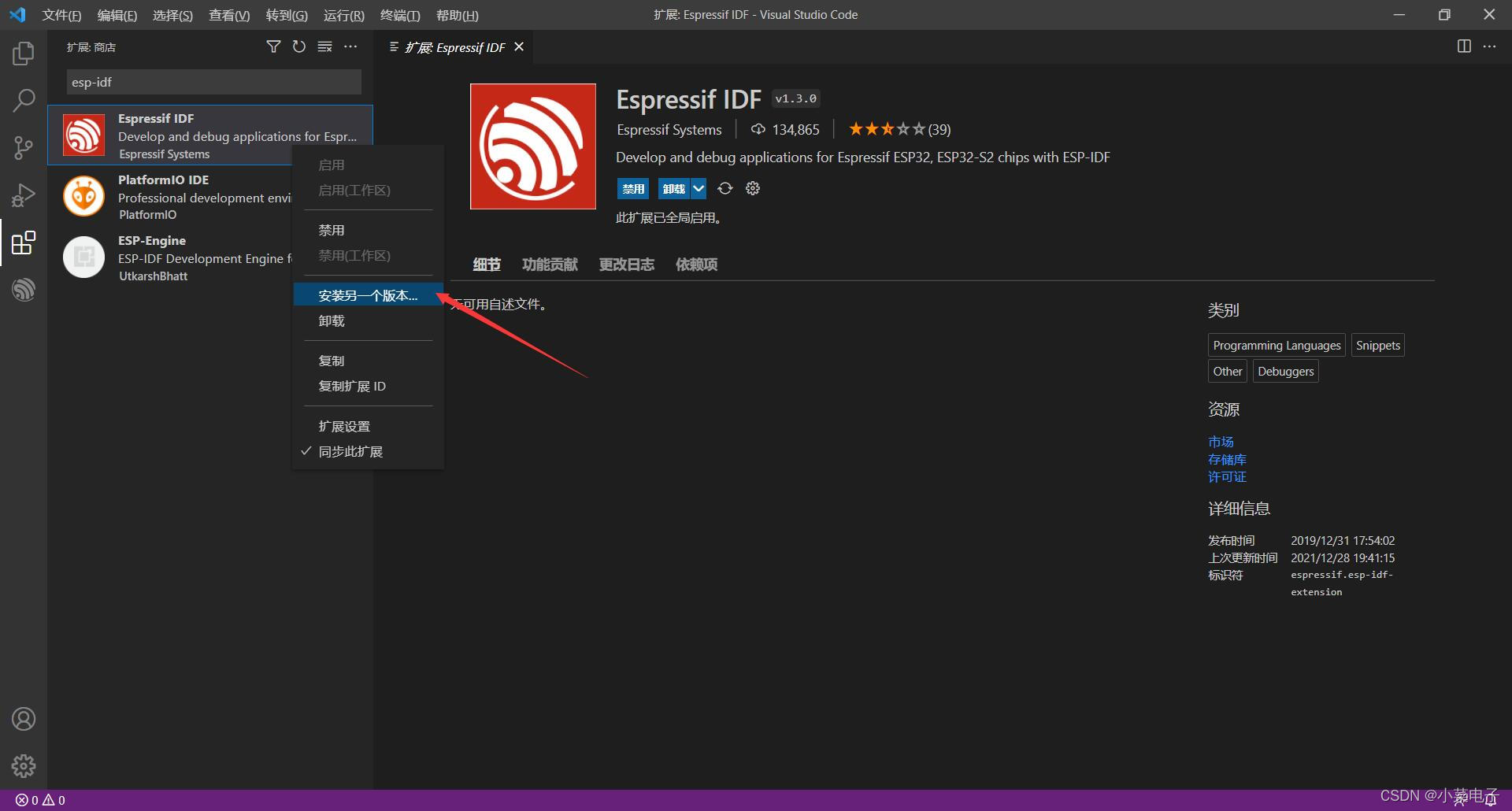Open editor more actions ellipsis
Screen dimensions: 1512x811
coord(1489,46)
